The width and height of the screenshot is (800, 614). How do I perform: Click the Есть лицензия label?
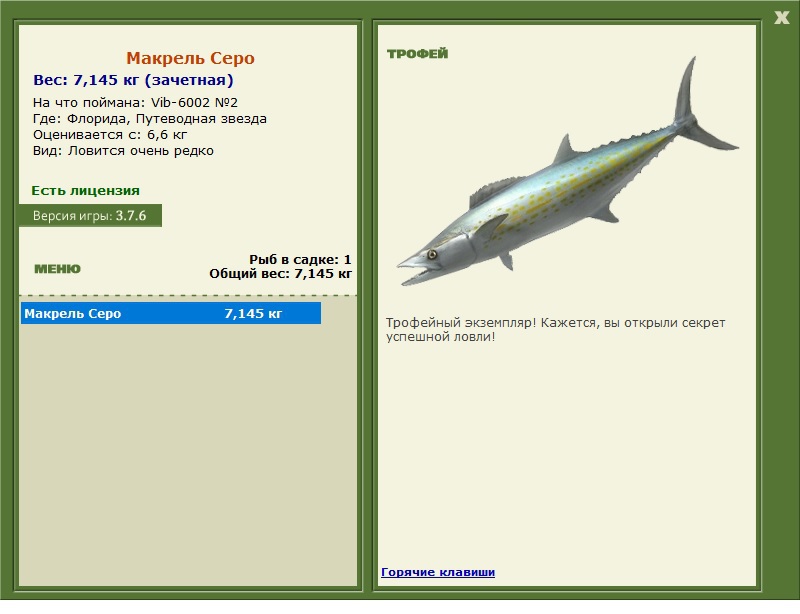pyautogui.click(x=85, y=190)
